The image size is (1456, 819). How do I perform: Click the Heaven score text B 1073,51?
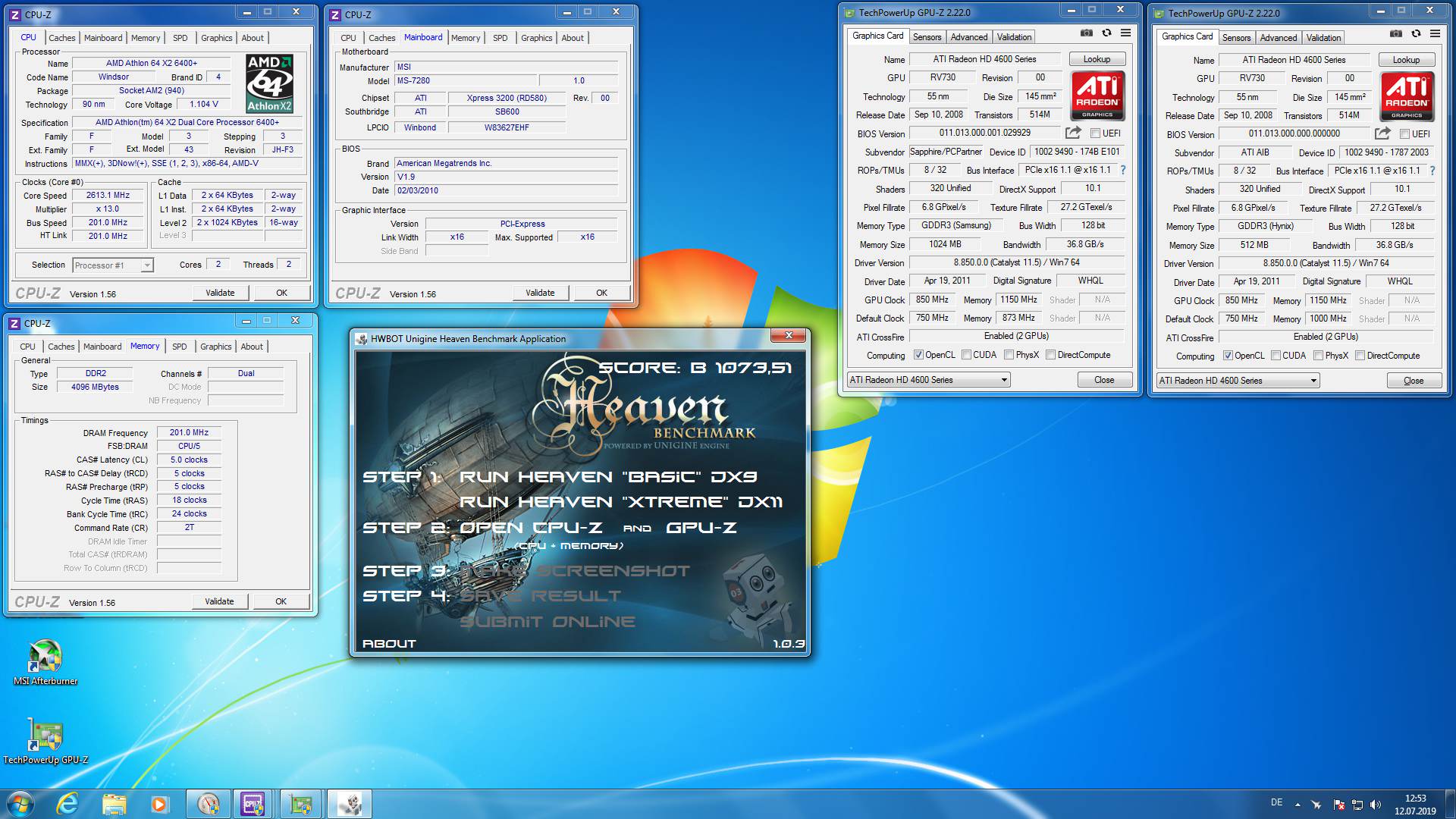pos(695,368)
